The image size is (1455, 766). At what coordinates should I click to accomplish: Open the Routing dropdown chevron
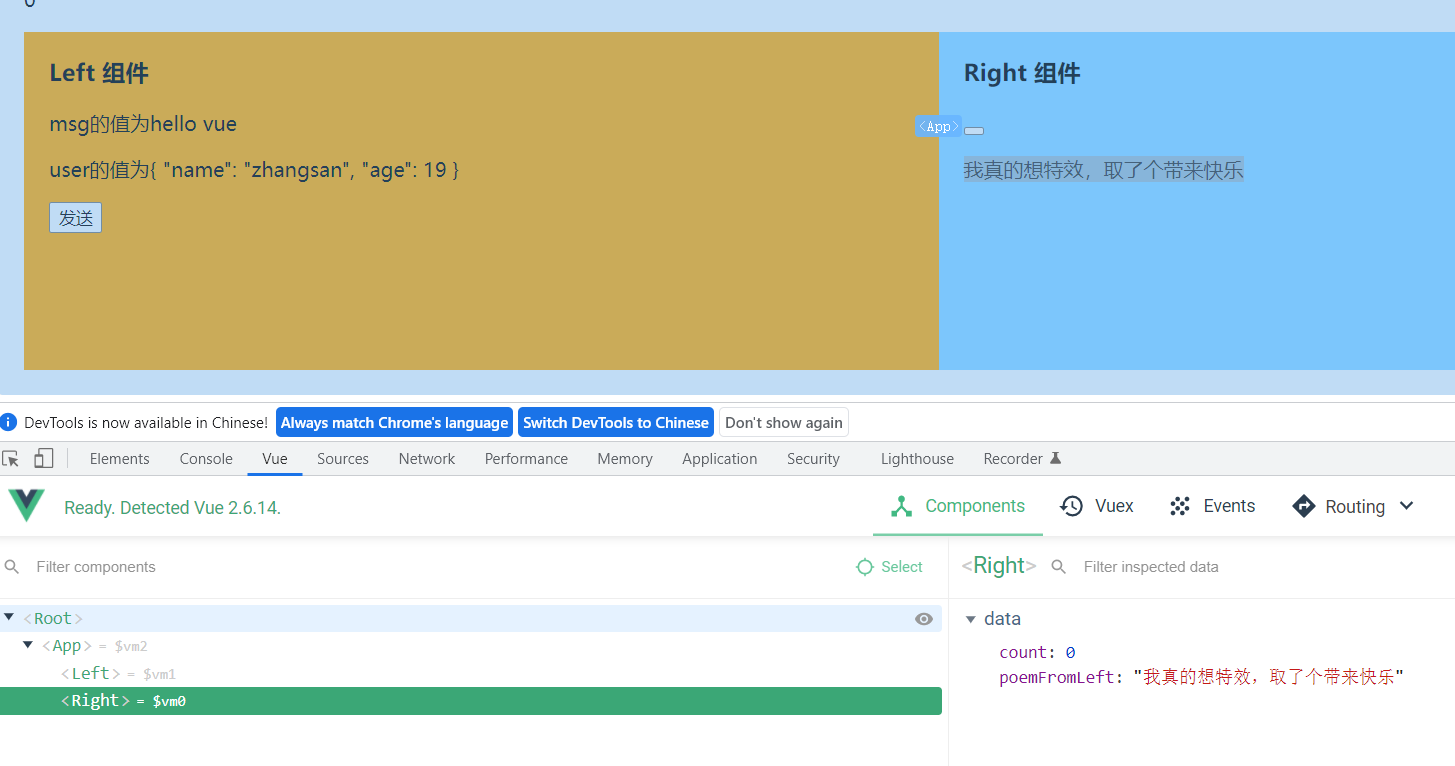1407,506
